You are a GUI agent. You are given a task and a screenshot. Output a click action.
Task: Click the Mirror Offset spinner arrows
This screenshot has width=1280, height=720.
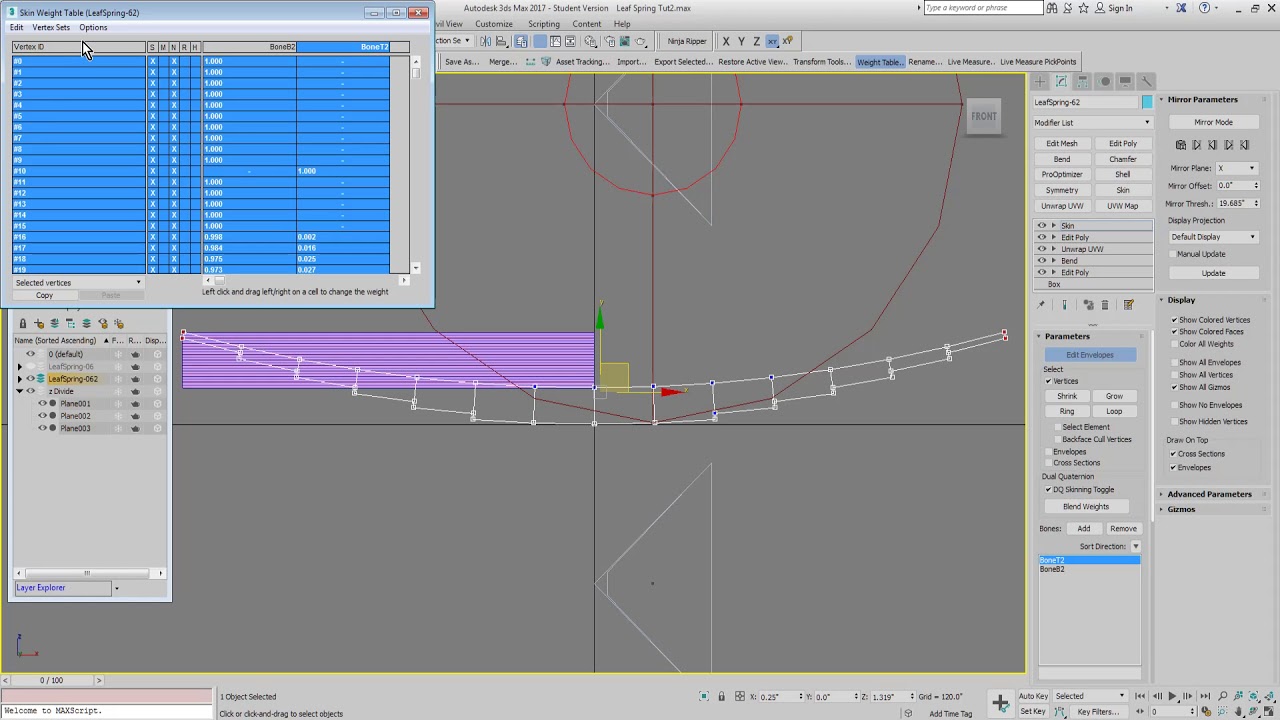pyautogui.click(x=1256, y=186)
